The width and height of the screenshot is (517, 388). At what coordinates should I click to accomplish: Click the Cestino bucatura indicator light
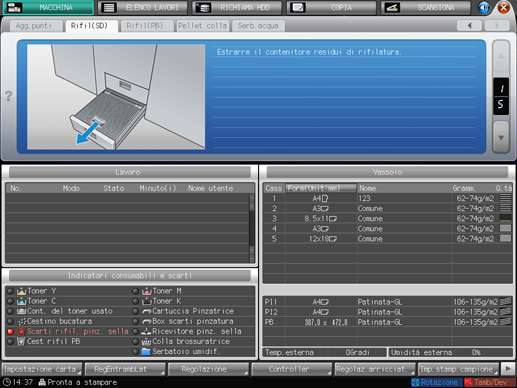point(10,321)
